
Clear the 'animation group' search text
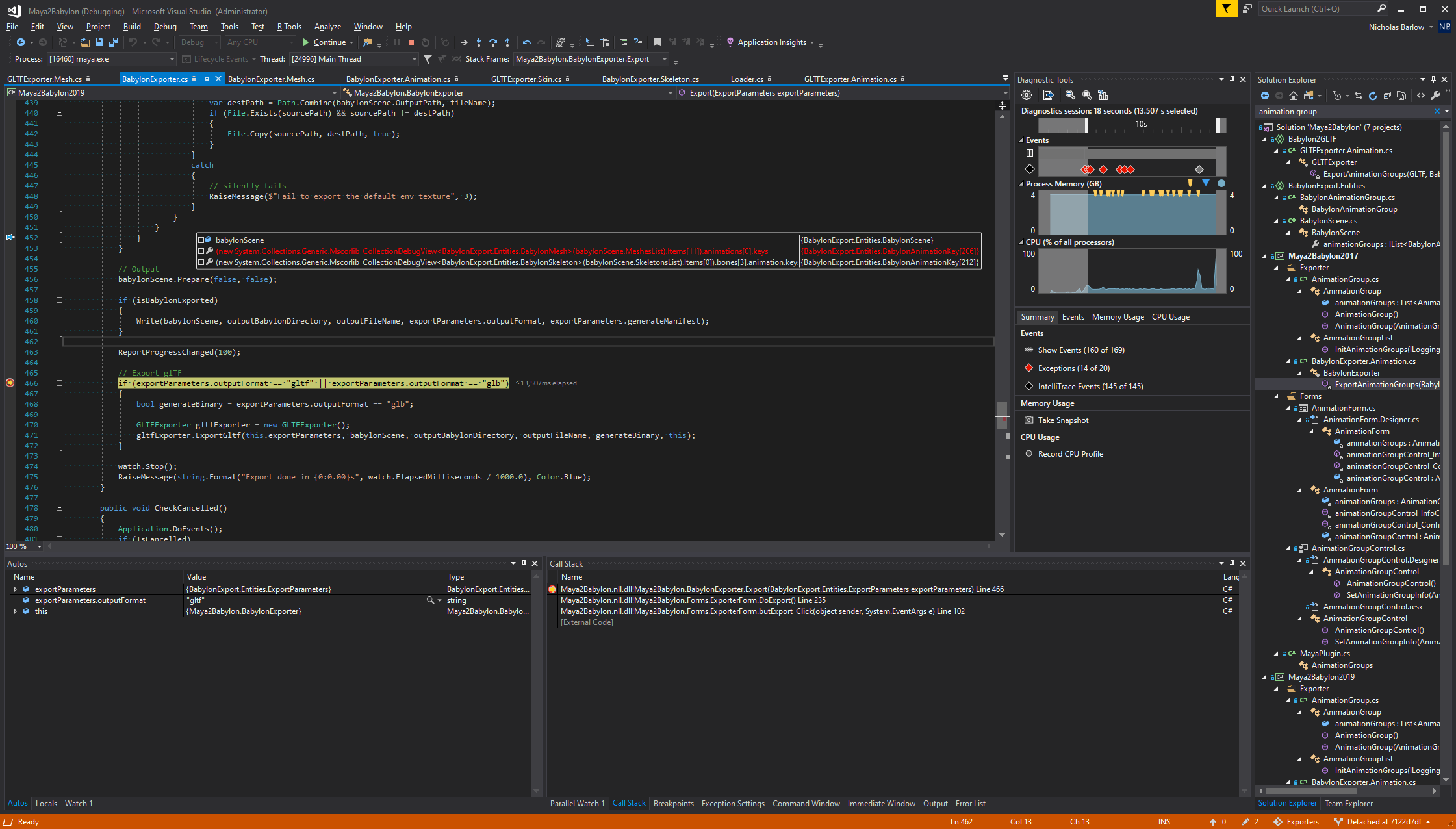click(1437, 111)
